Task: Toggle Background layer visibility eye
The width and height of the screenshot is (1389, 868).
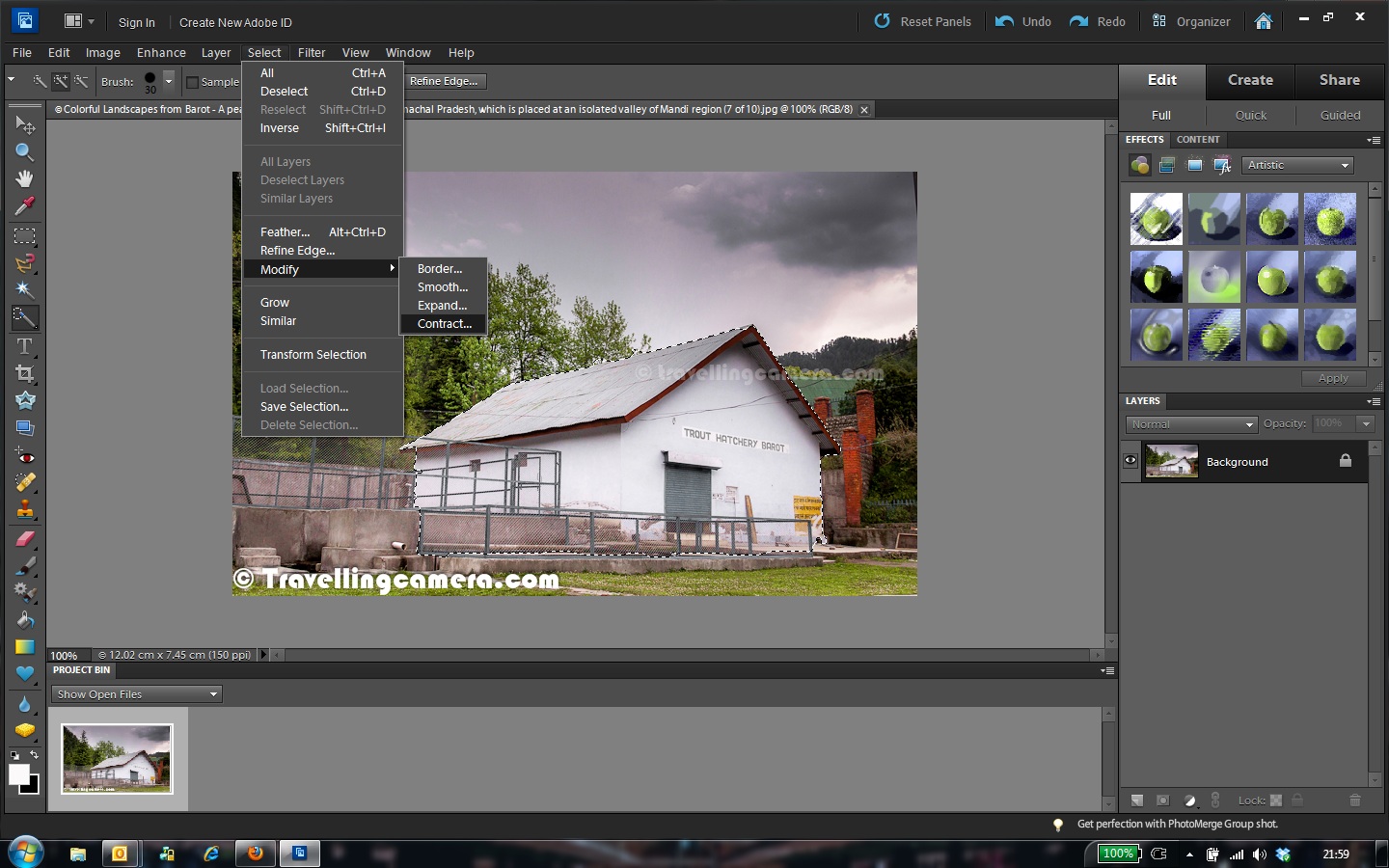Action: (1130, 461)
